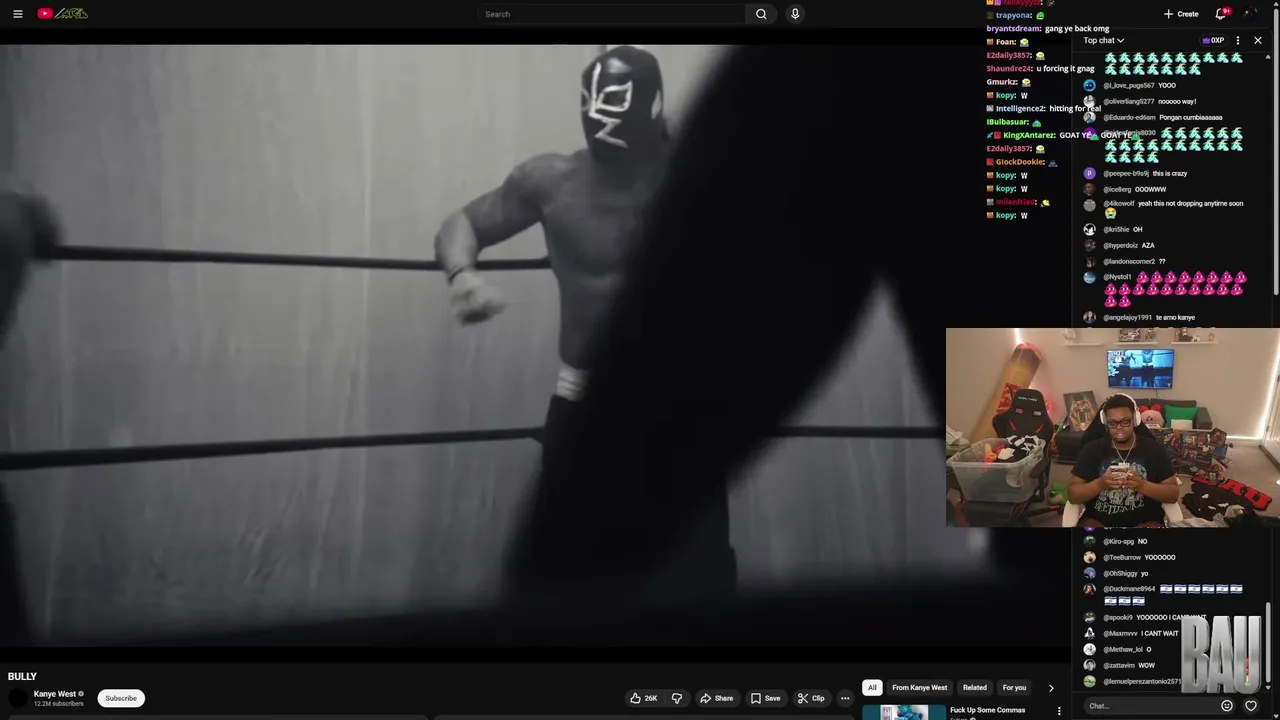This screenshot has height=720, width=1280.
Task: Open @Maxmvvv chat avatar
Action: [1089, 633]
